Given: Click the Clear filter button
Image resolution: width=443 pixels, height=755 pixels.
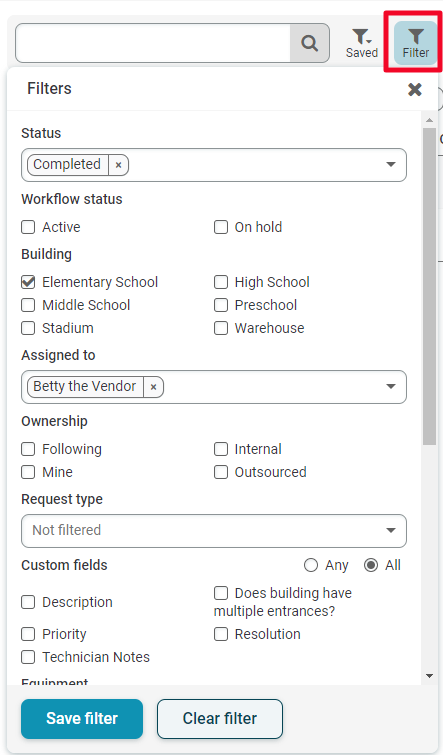Looking at the screenshot, I should (x=220, y=718).
